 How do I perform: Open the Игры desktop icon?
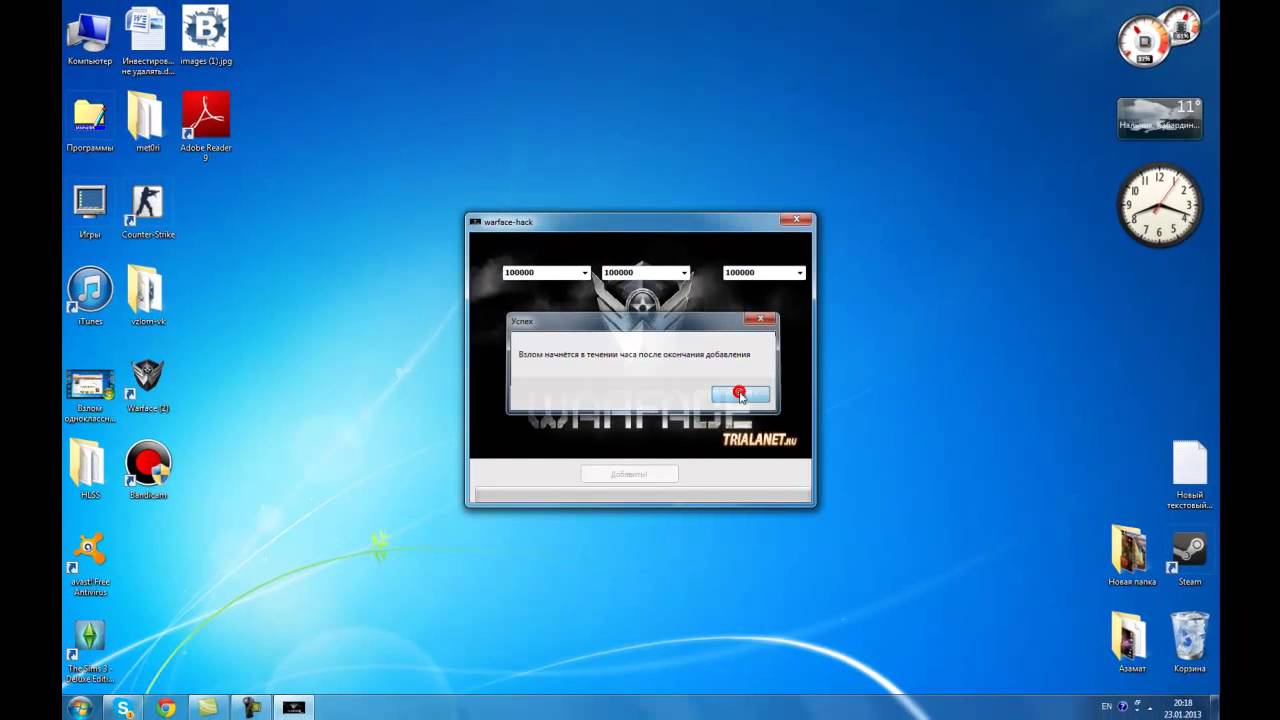(89, 211)
